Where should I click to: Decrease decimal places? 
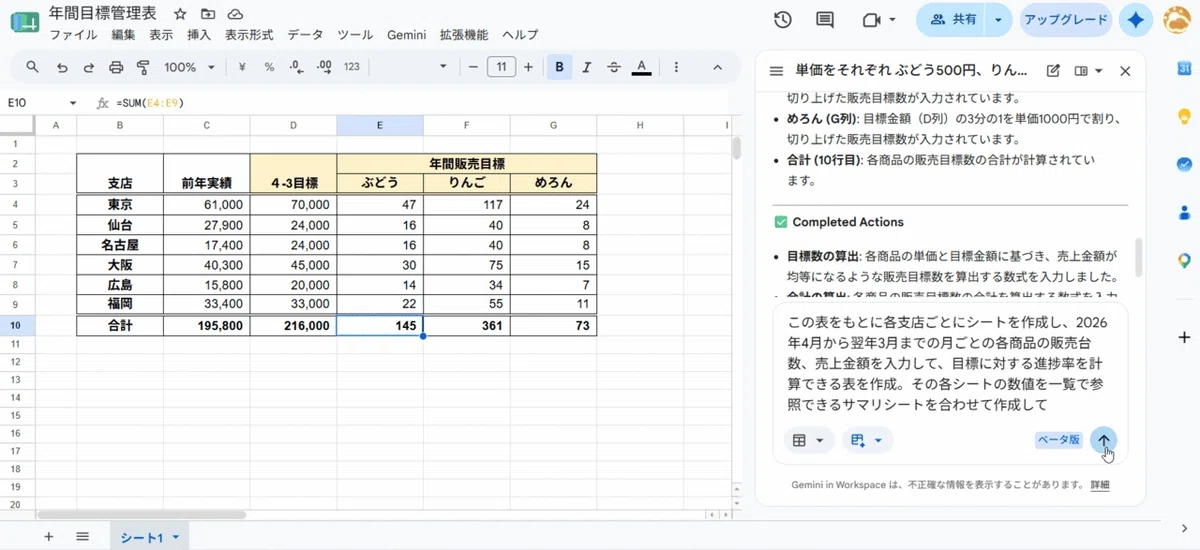click(x=296, y=68)
